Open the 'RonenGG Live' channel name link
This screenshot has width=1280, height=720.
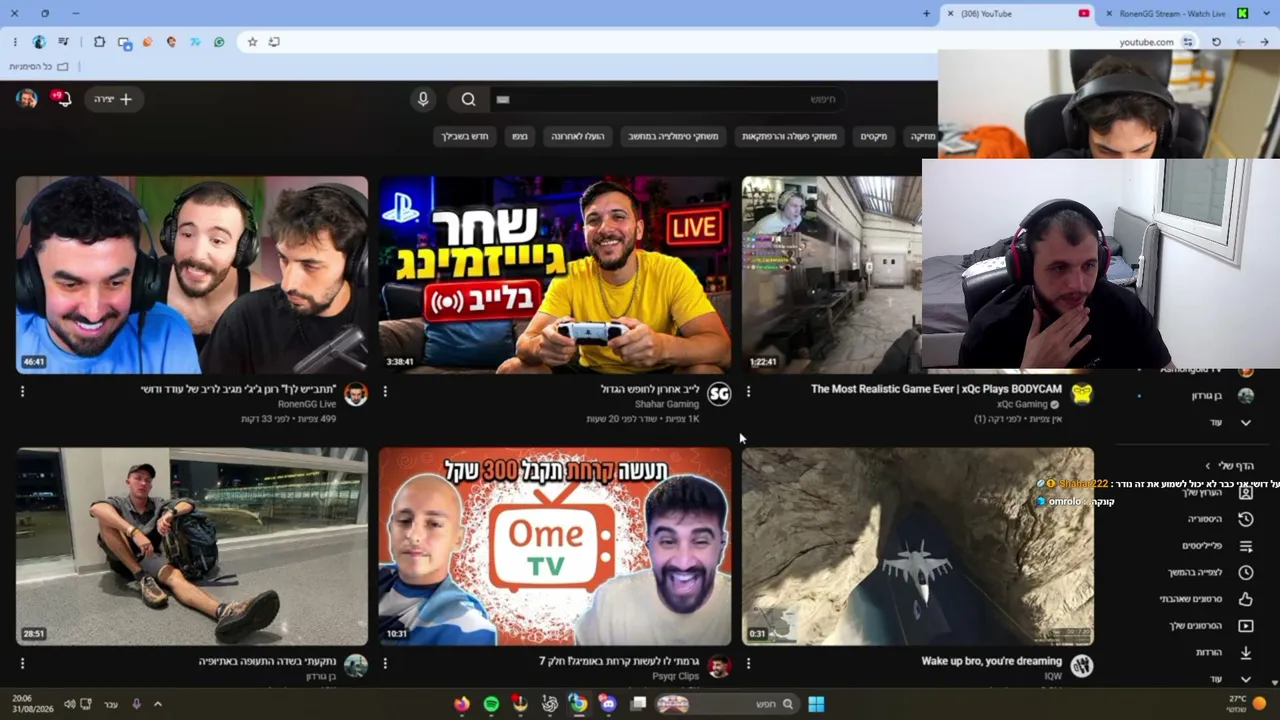(x=307, y=404)
